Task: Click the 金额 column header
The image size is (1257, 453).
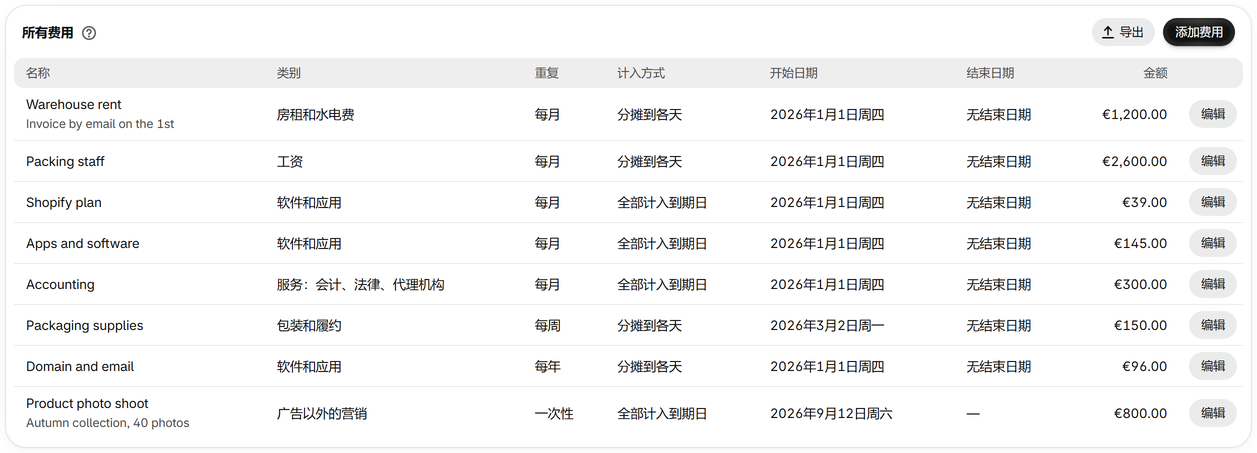Action: click(1155, 73)
